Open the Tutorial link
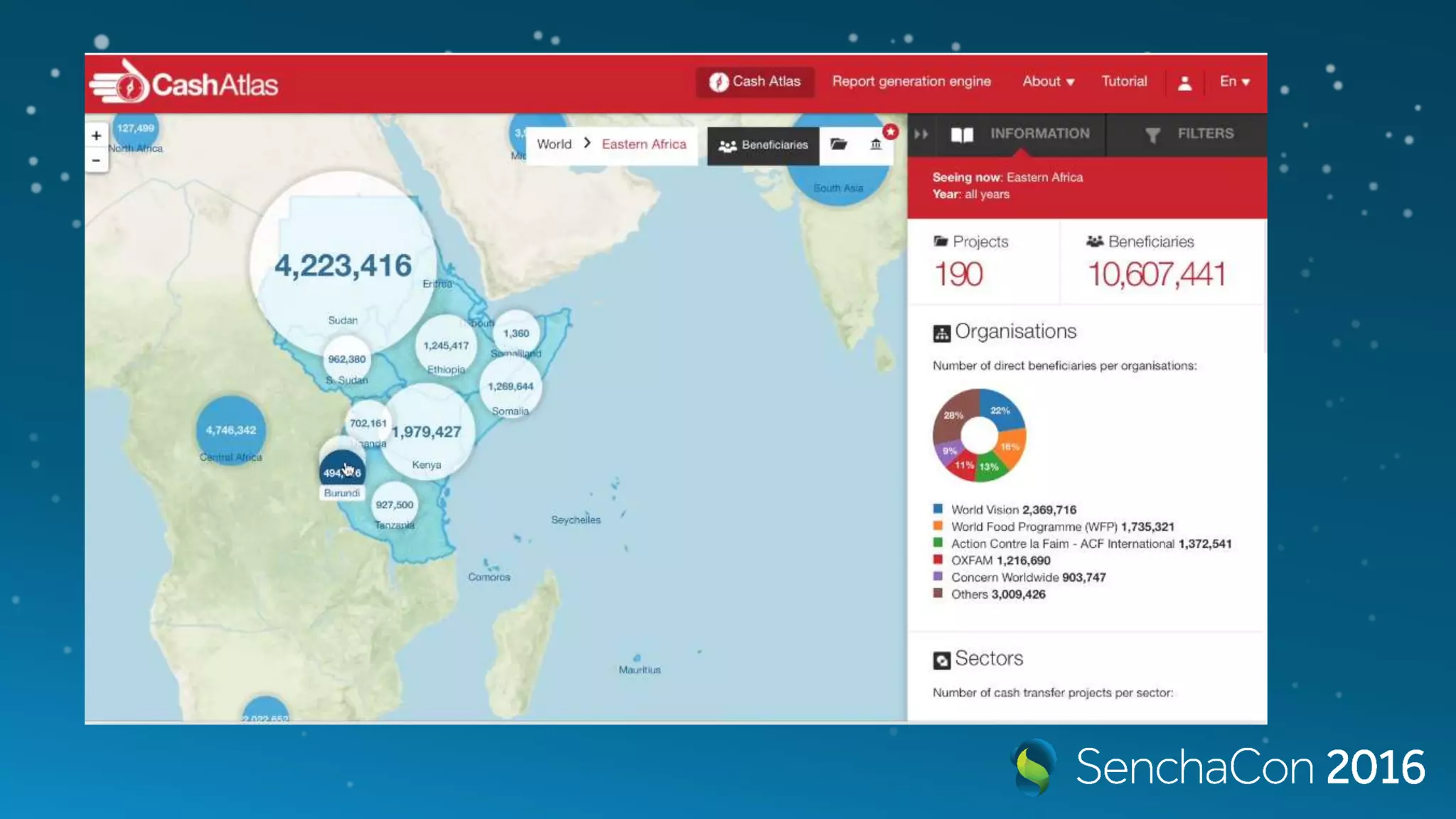1456x819 pixels. pos(1124,82)
